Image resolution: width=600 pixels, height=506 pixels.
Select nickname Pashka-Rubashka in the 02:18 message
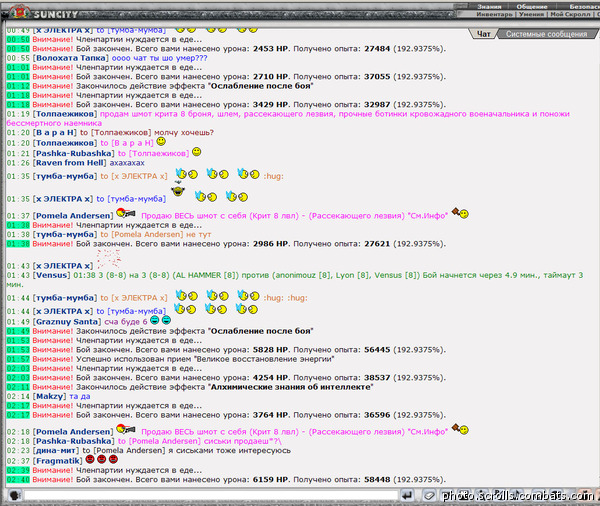tap(73, 441)
